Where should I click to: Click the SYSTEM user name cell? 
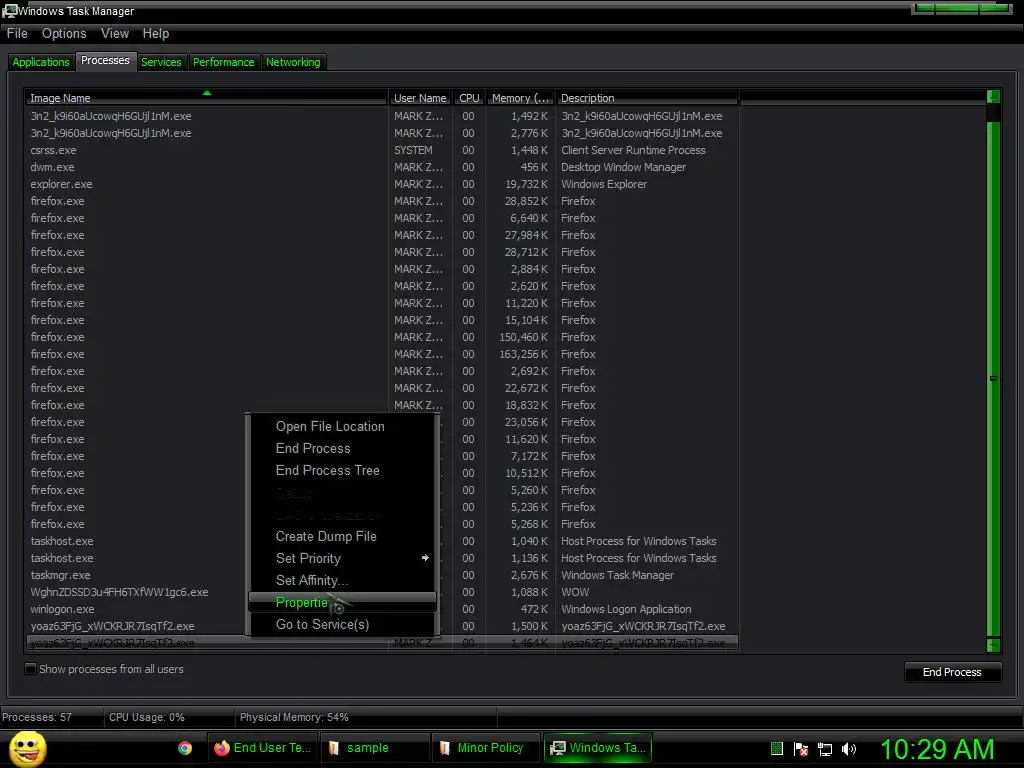tap(413, 150)
